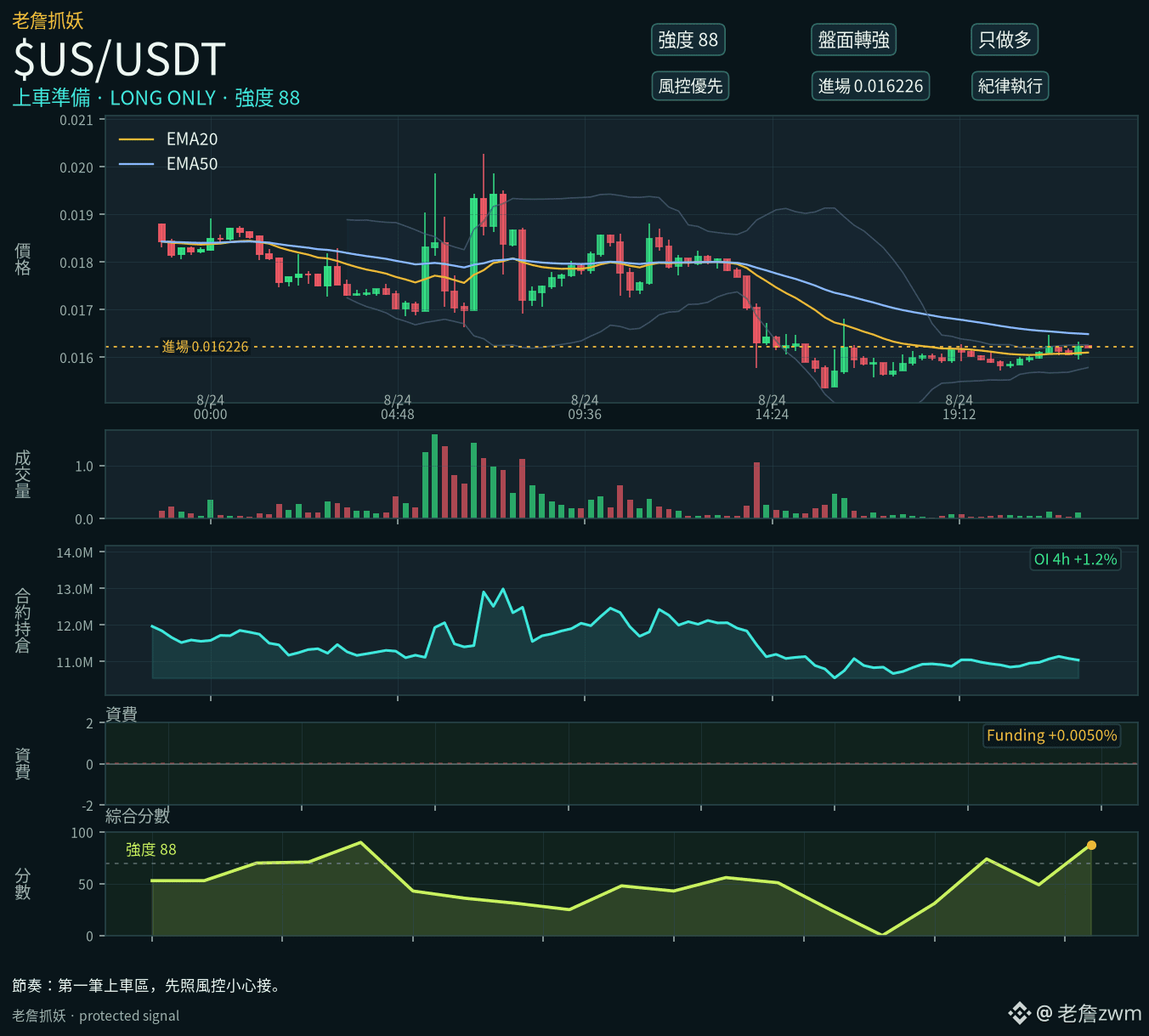1149x1036 pixels.
Task: Click the Funding +0.0050% tag
Action: (x=1051, y=735)
